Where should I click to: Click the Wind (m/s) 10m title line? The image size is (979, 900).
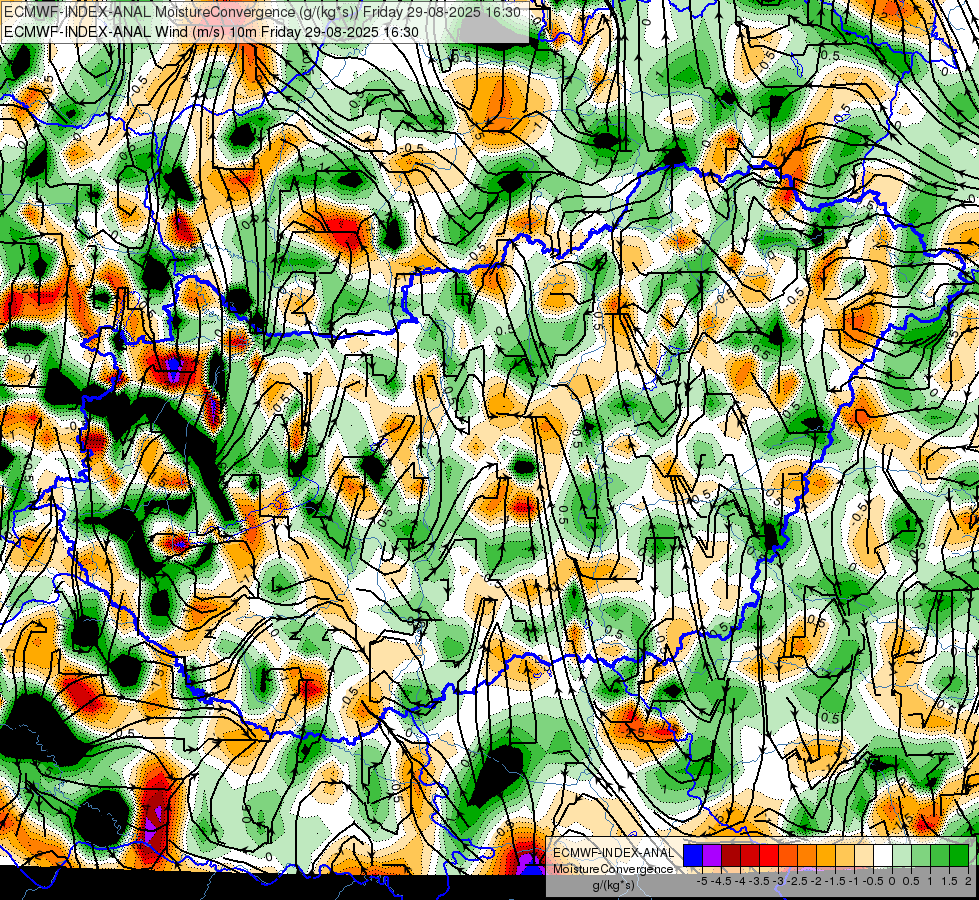click(x=211, y=32)
